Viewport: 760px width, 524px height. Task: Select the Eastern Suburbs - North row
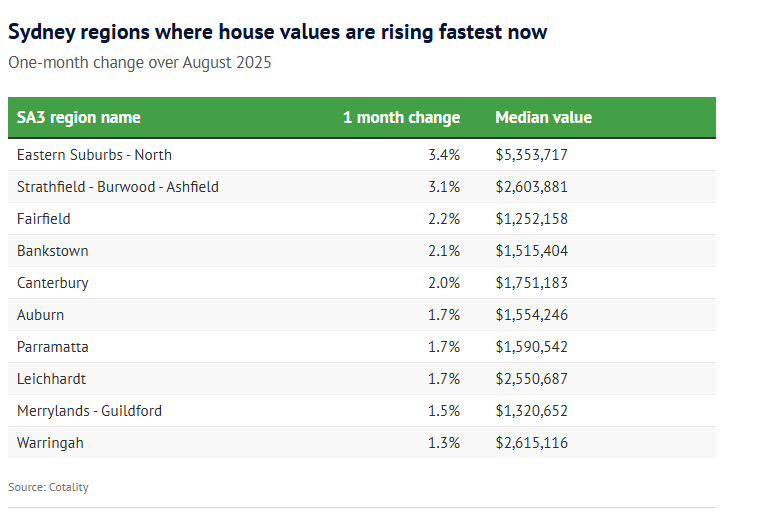coord(94,155)
